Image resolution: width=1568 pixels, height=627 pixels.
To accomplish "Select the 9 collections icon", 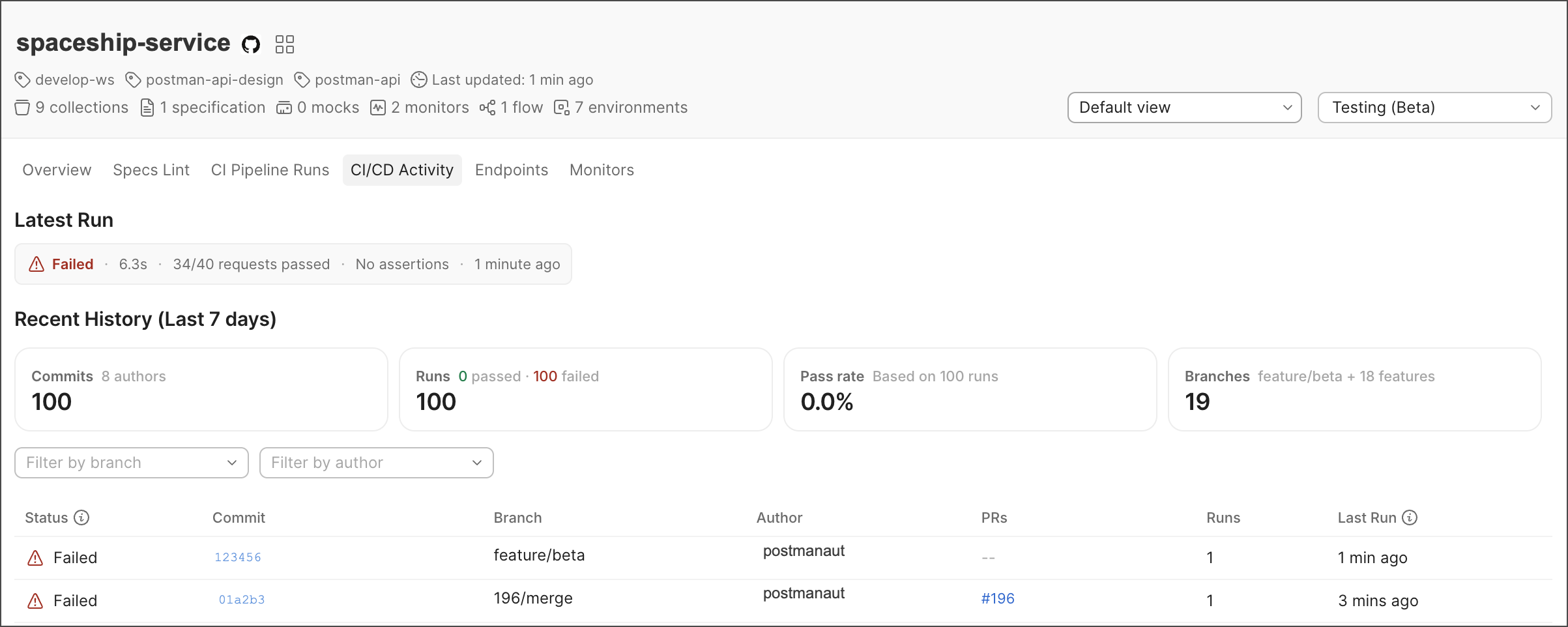I will click(x=22, y=108).
